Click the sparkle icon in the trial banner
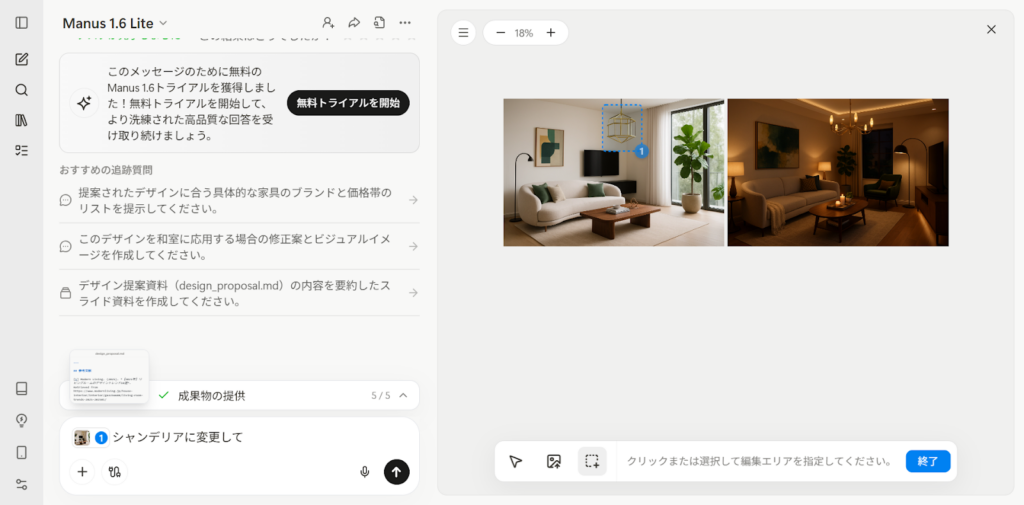Viewport: 1024px width, 505px height. pos(84,103)
